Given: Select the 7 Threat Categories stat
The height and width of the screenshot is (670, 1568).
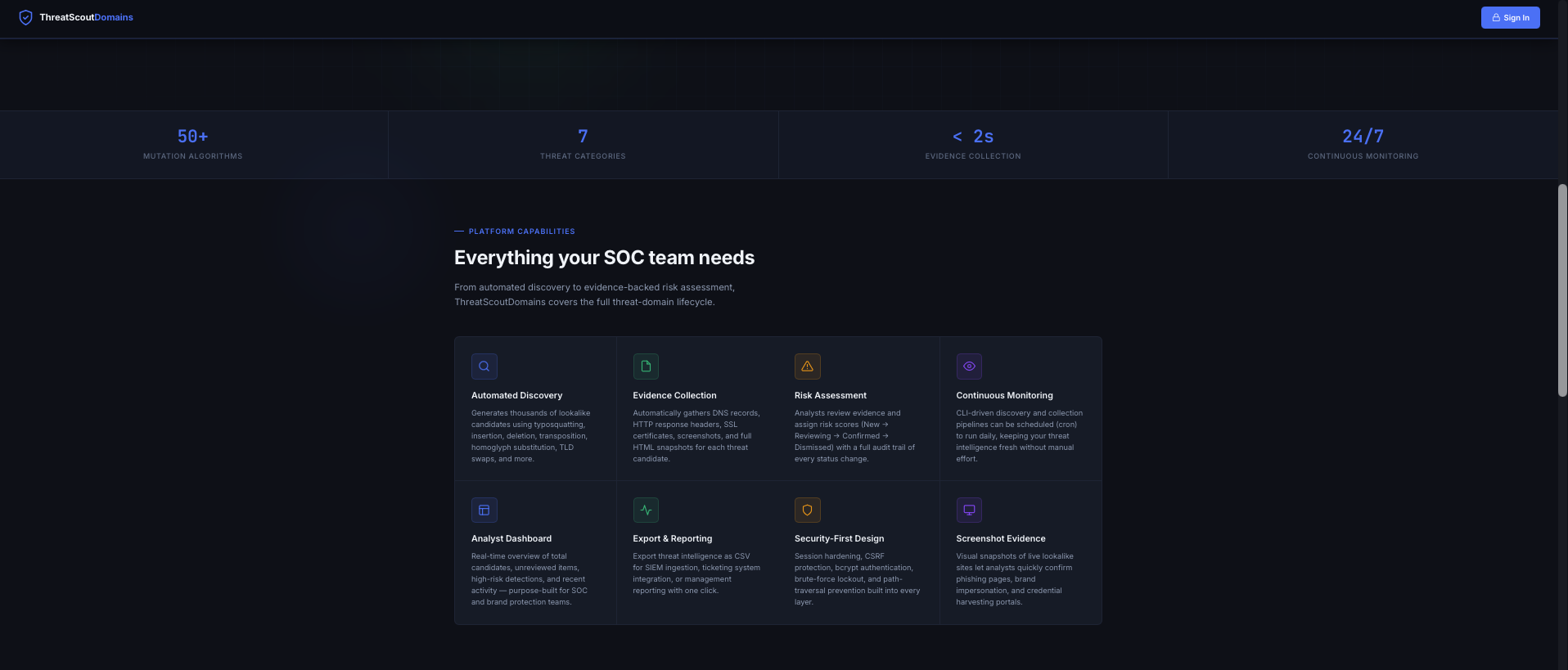Looking at the screenshot, I should pyautogui.click(x=583, y=144).
